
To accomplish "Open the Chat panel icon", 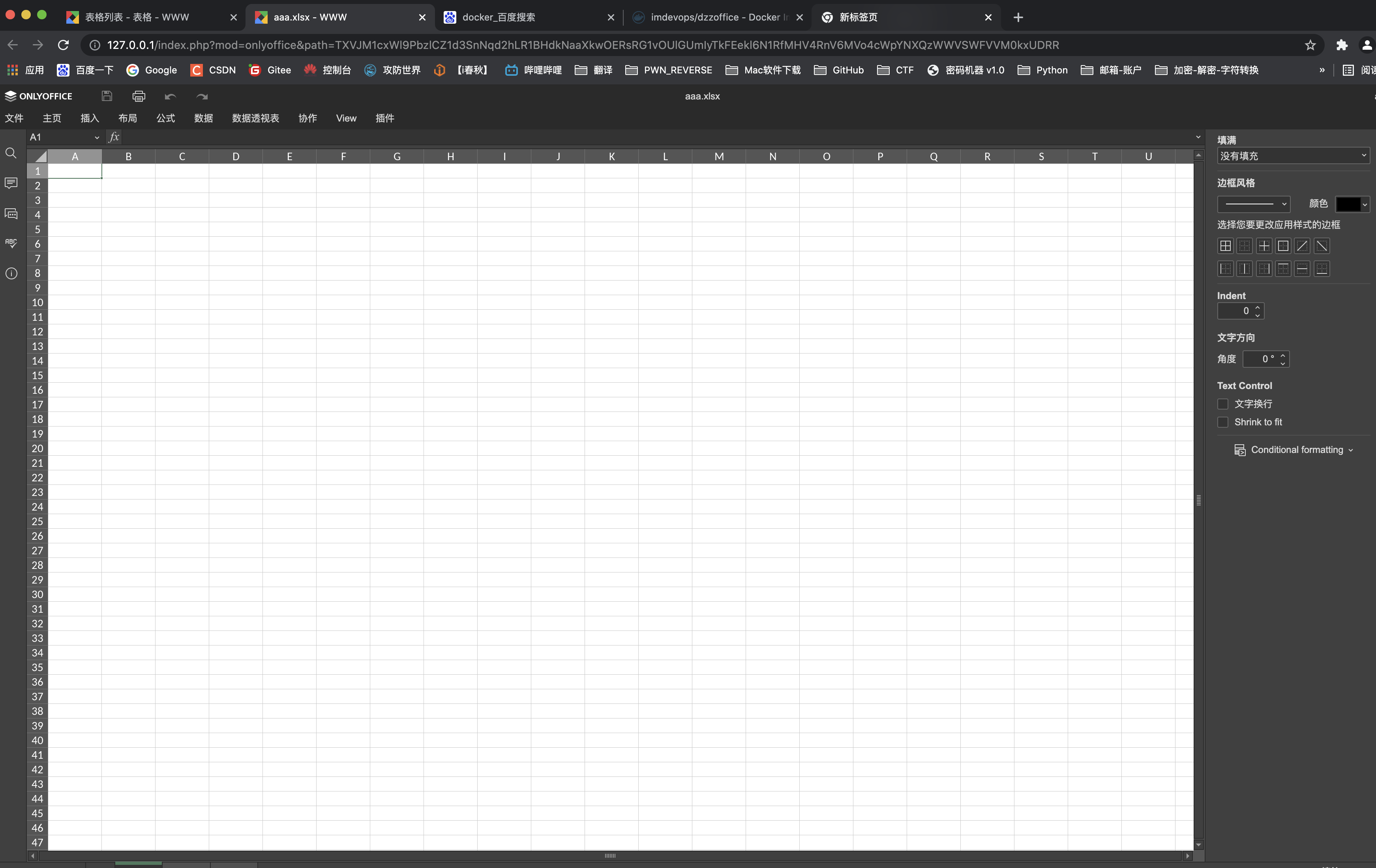I will click(11, 213).
